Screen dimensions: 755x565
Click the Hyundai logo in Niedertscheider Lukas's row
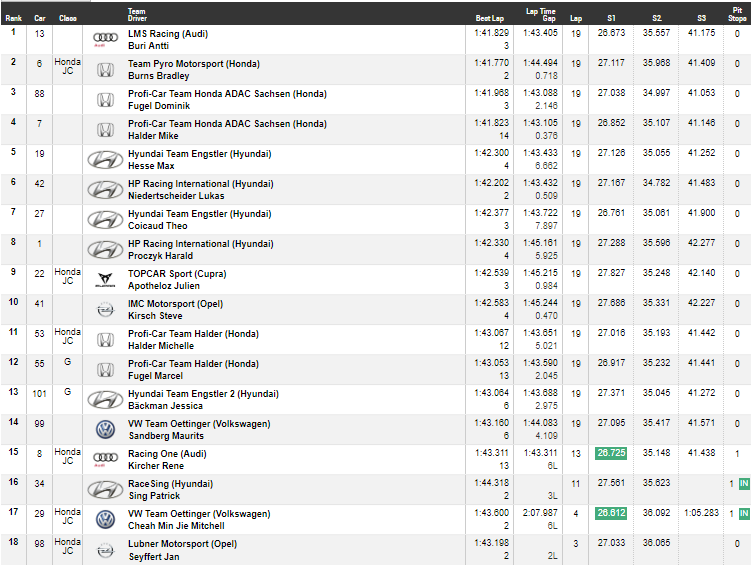click(105, 190)
